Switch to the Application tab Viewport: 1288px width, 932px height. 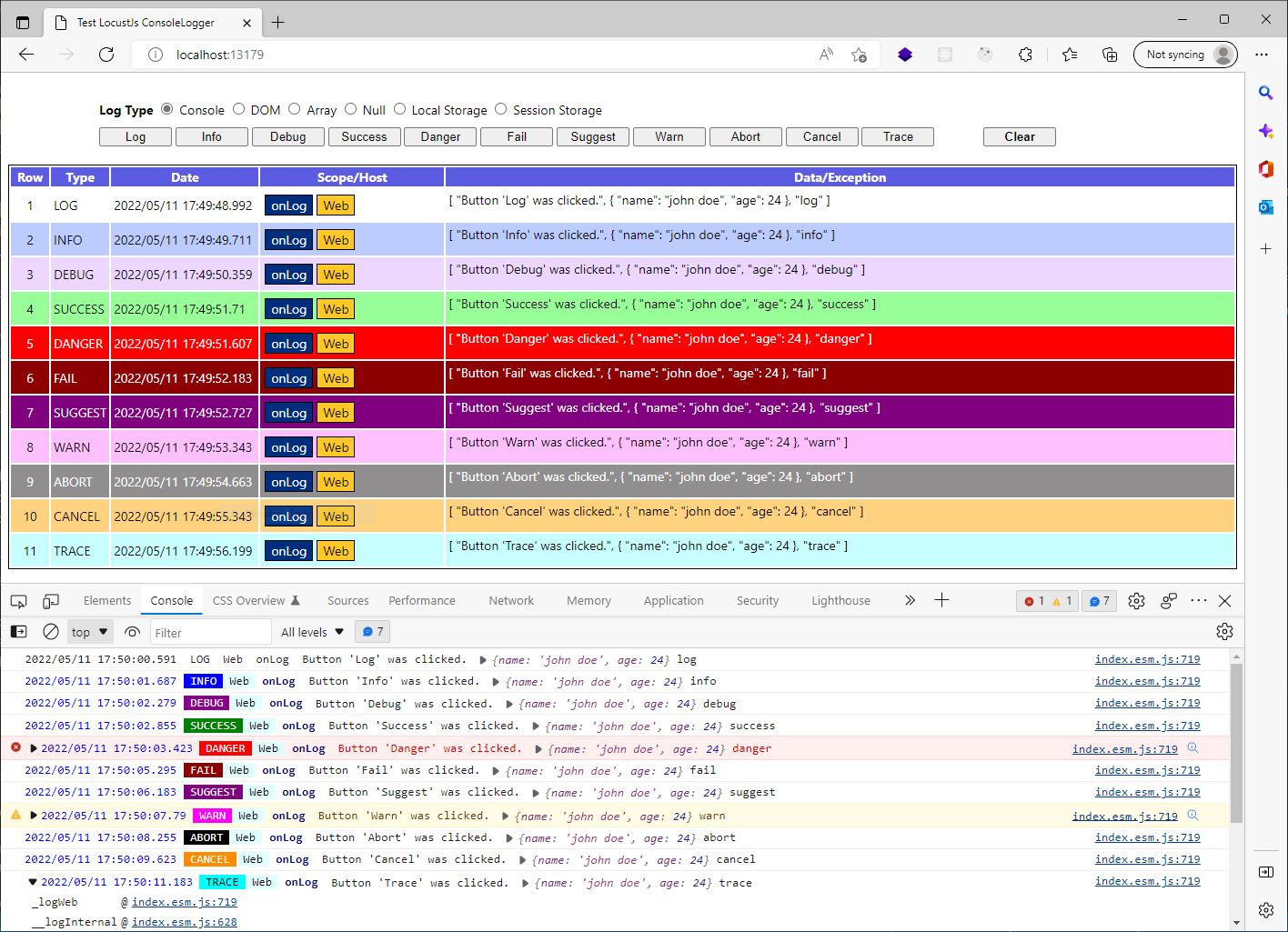[x=673, y=601]
